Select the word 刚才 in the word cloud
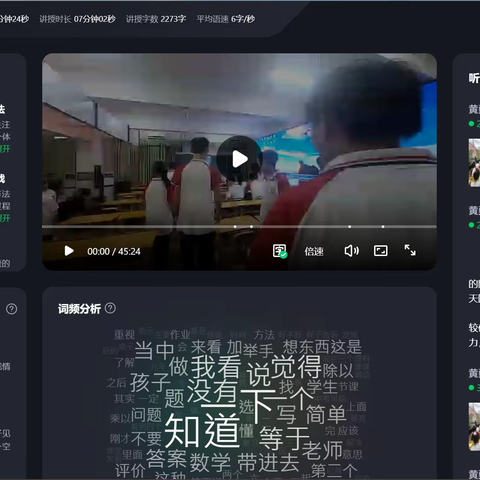The width and height of the screenshot is (480, 480). pos(120,439)
